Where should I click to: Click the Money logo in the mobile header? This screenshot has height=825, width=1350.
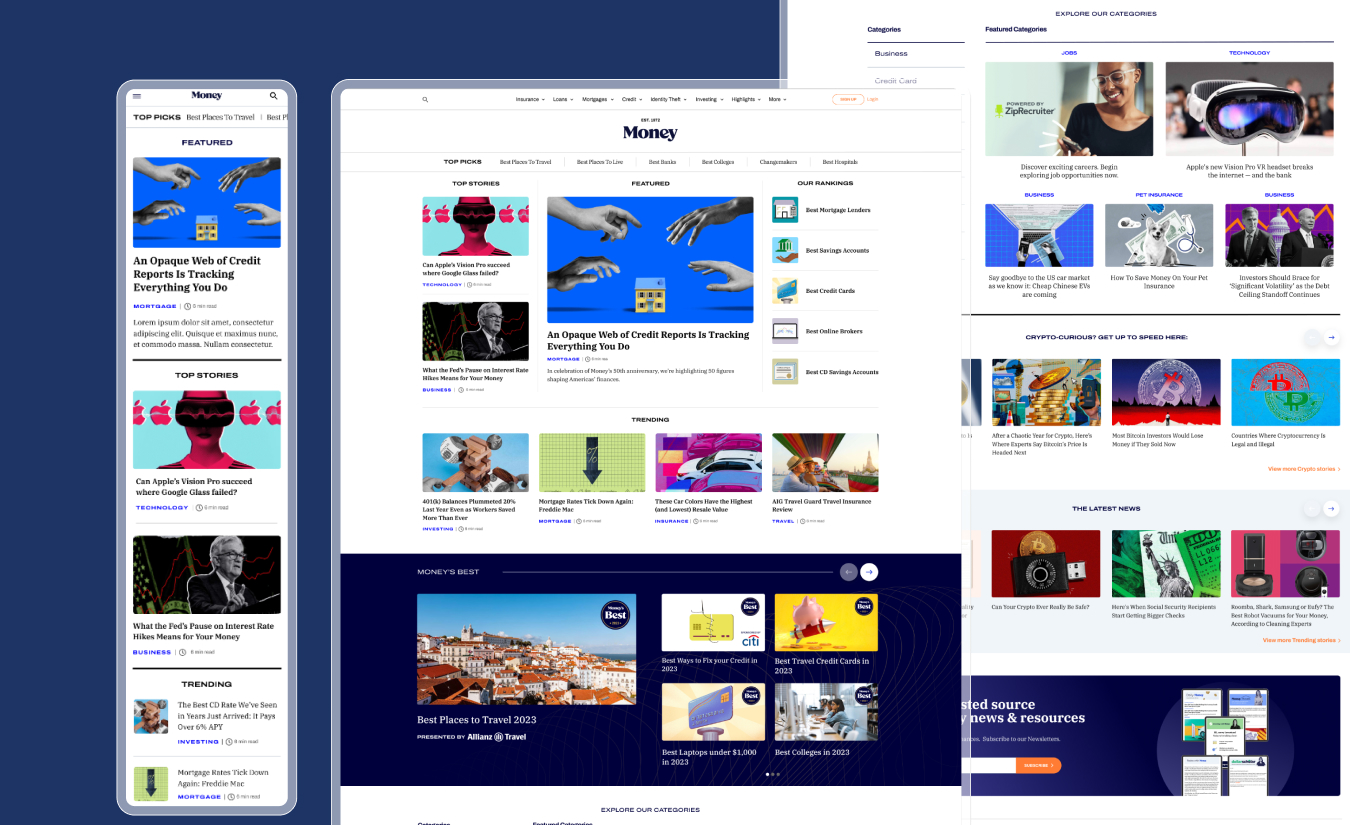206,96
